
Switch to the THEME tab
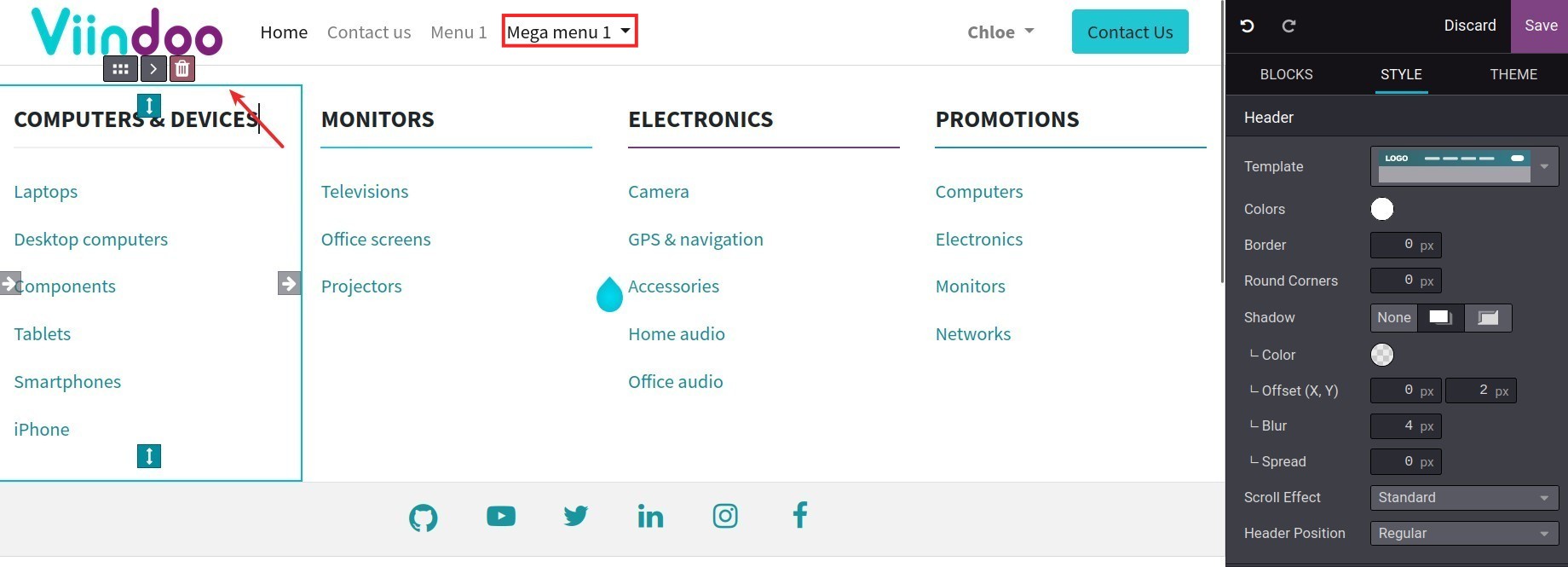[x=1513, y=74]
